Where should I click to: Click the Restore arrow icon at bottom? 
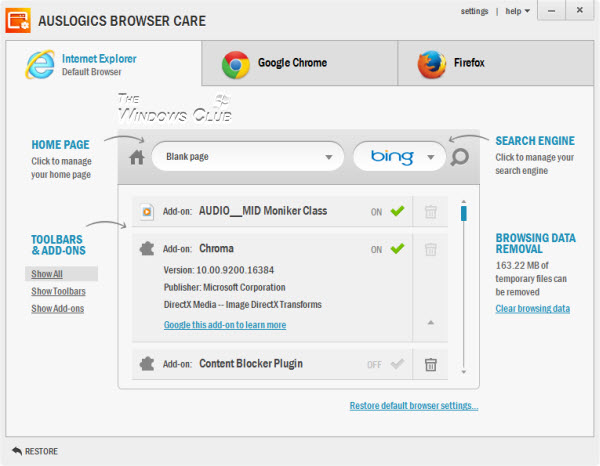(x=17, y=451)
